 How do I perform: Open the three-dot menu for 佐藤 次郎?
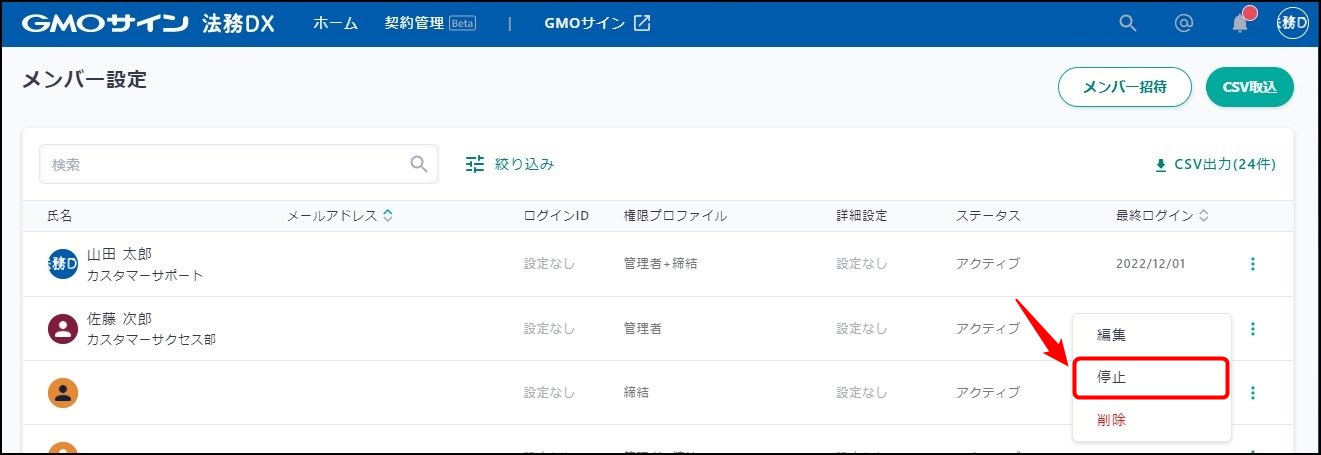tap(1253, 329)
